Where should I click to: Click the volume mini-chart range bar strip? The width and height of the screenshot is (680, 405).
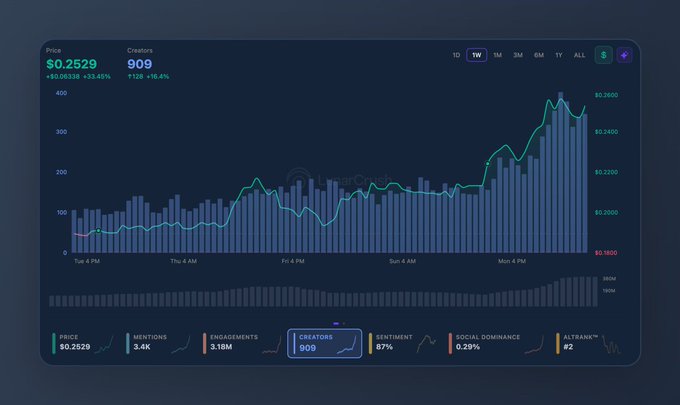click(x=324, y=292)
